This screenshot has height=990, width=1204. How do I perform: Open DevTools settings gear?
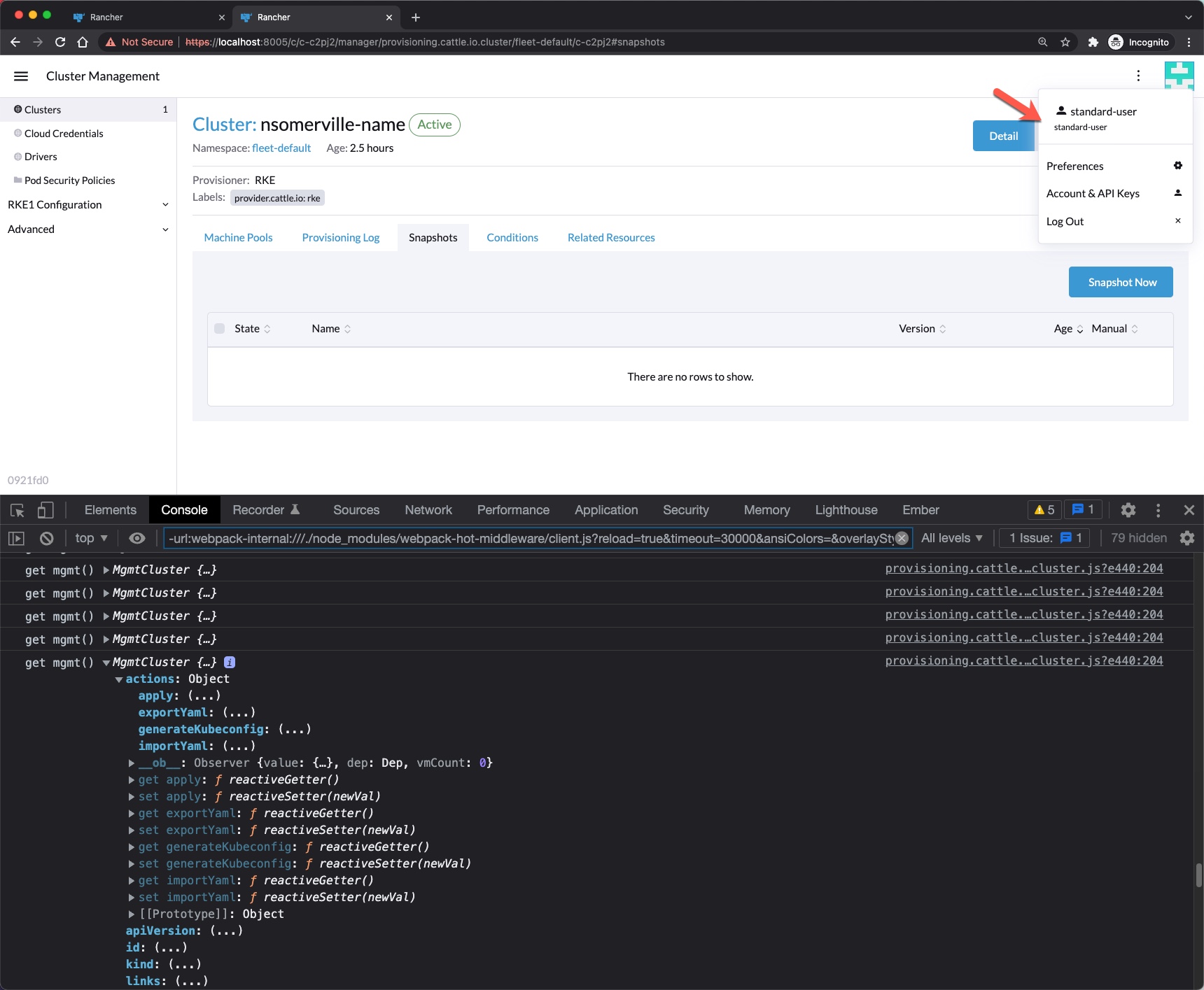point(1128,510)
